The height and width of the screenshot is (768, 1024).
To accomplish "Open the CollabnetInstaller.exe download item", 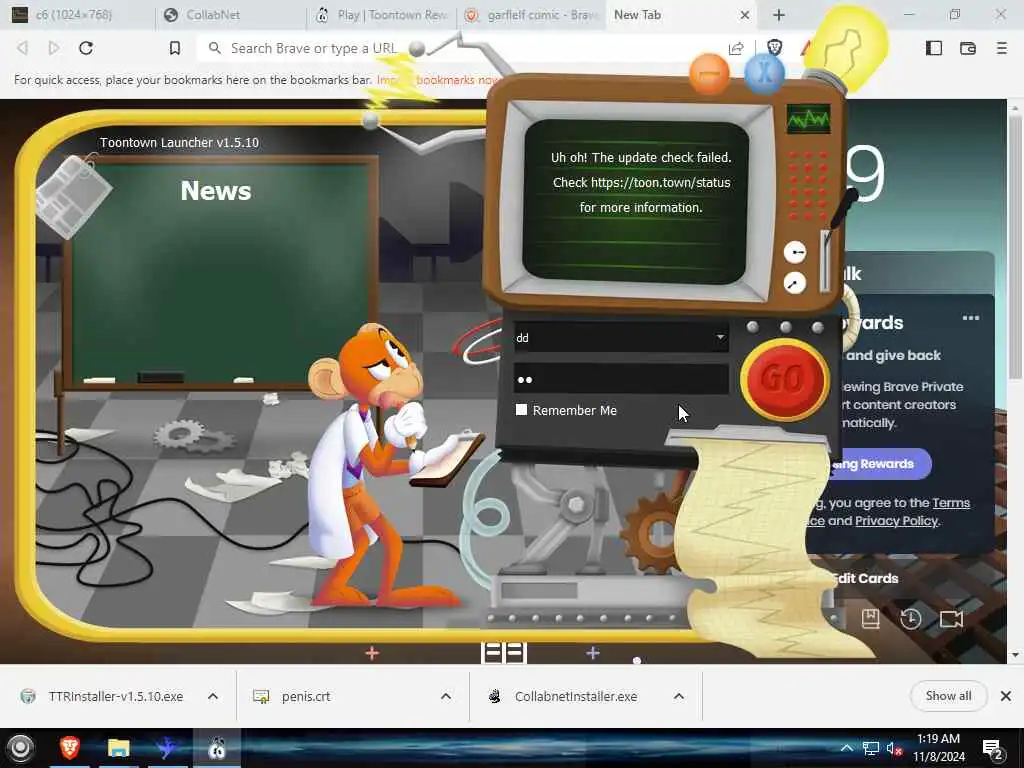I will (565, 696).
